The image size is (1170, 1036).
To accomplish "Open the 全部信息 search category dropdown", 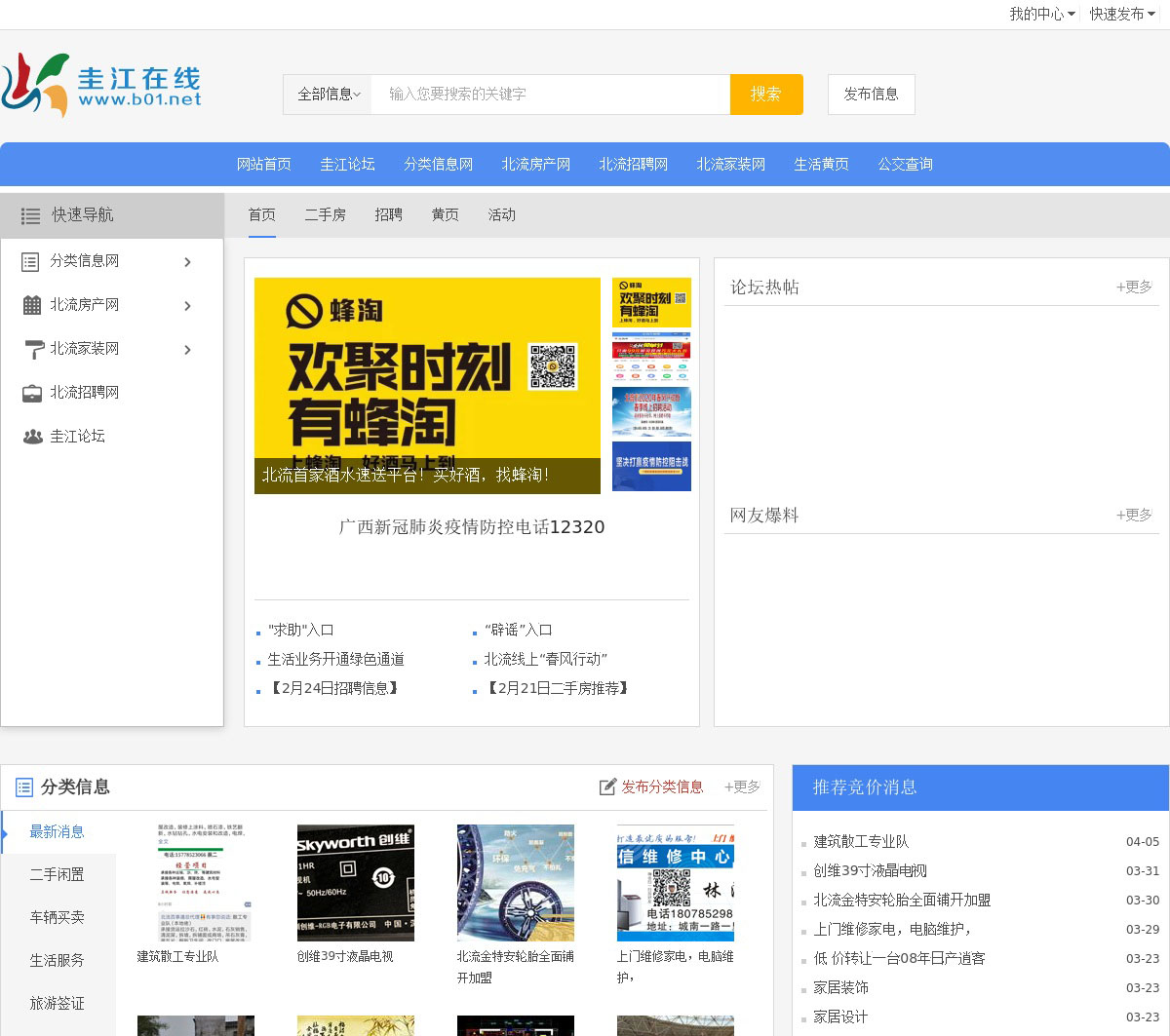I will tap(329, 95).
